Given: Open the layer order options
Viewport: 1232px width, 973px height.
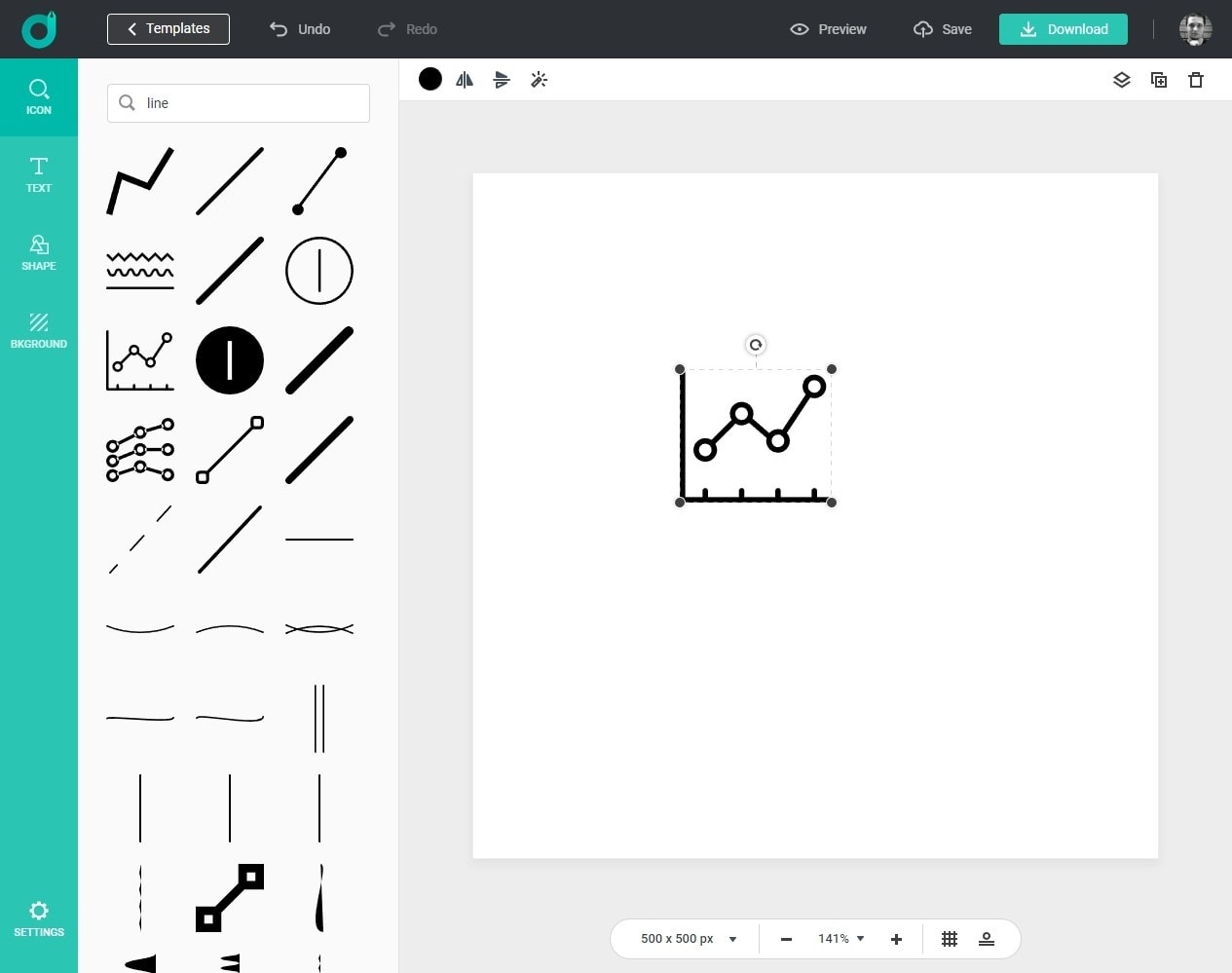Looking at the screenshot, I should click(1122, 80).
